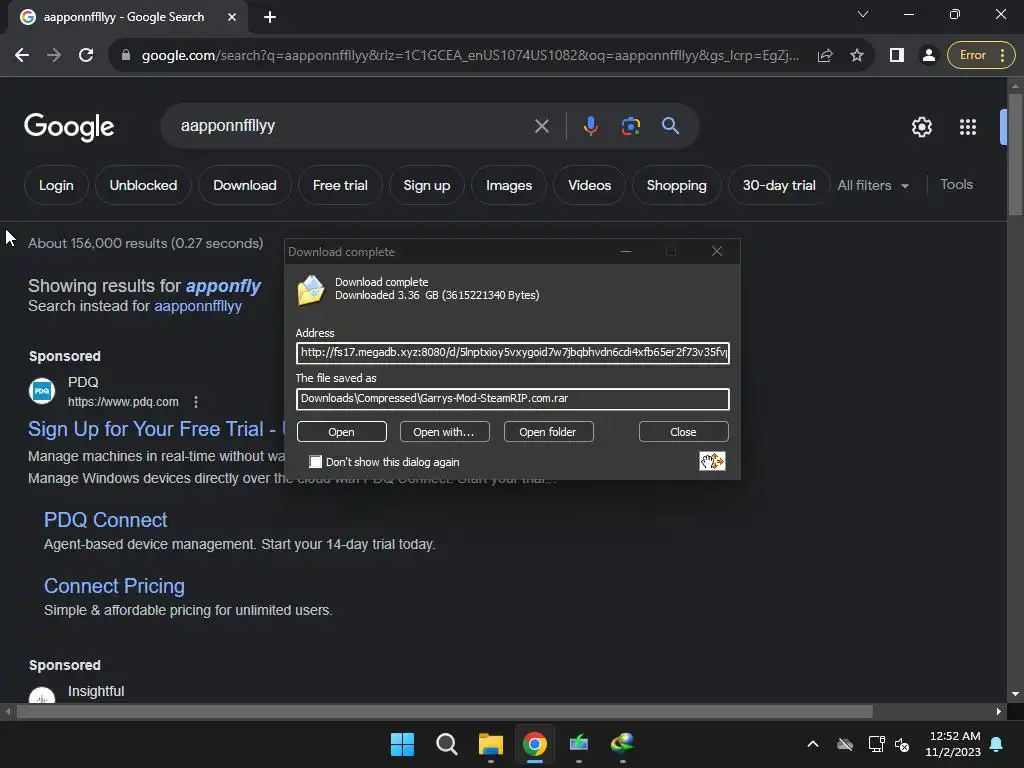Open the PDQ Connect link
This screenshot has width=1024, height=768.
point(105,520)
